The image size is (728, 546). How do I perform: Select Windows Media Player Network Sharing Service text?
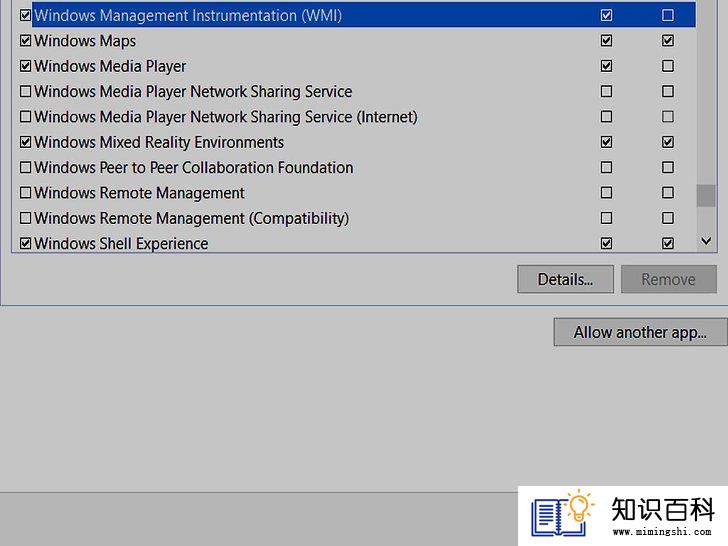pyautogui.click(x=193, y=91)
